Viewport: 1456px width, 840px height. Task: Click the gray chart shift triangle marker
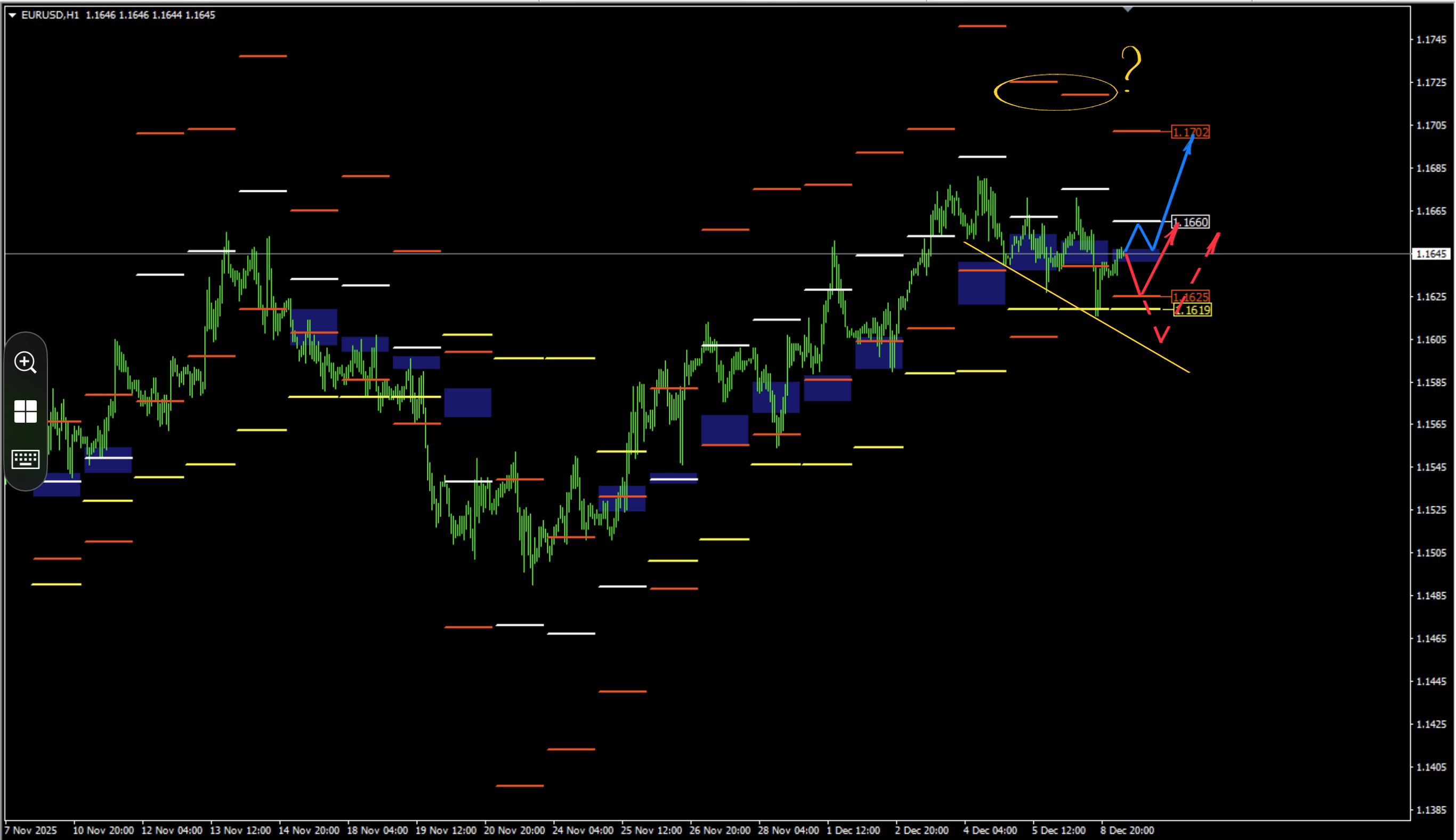[1128, 9]
